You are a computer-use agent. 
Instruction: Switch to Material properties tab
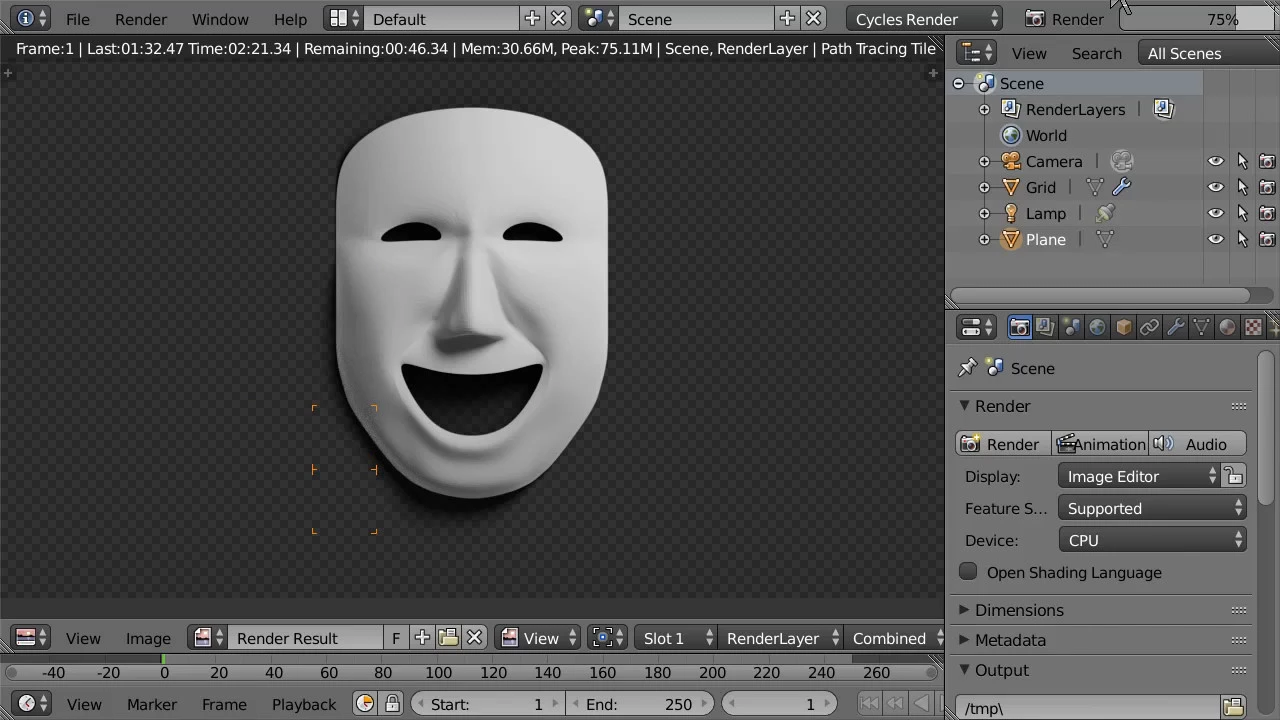point(1227,327)
